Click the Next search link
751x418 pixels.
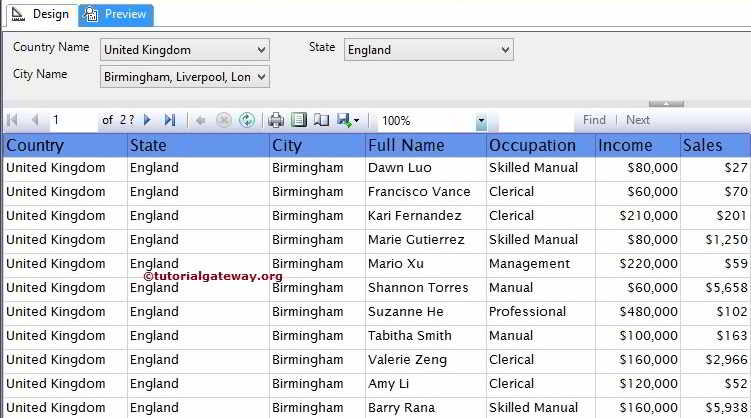point(637,120)
